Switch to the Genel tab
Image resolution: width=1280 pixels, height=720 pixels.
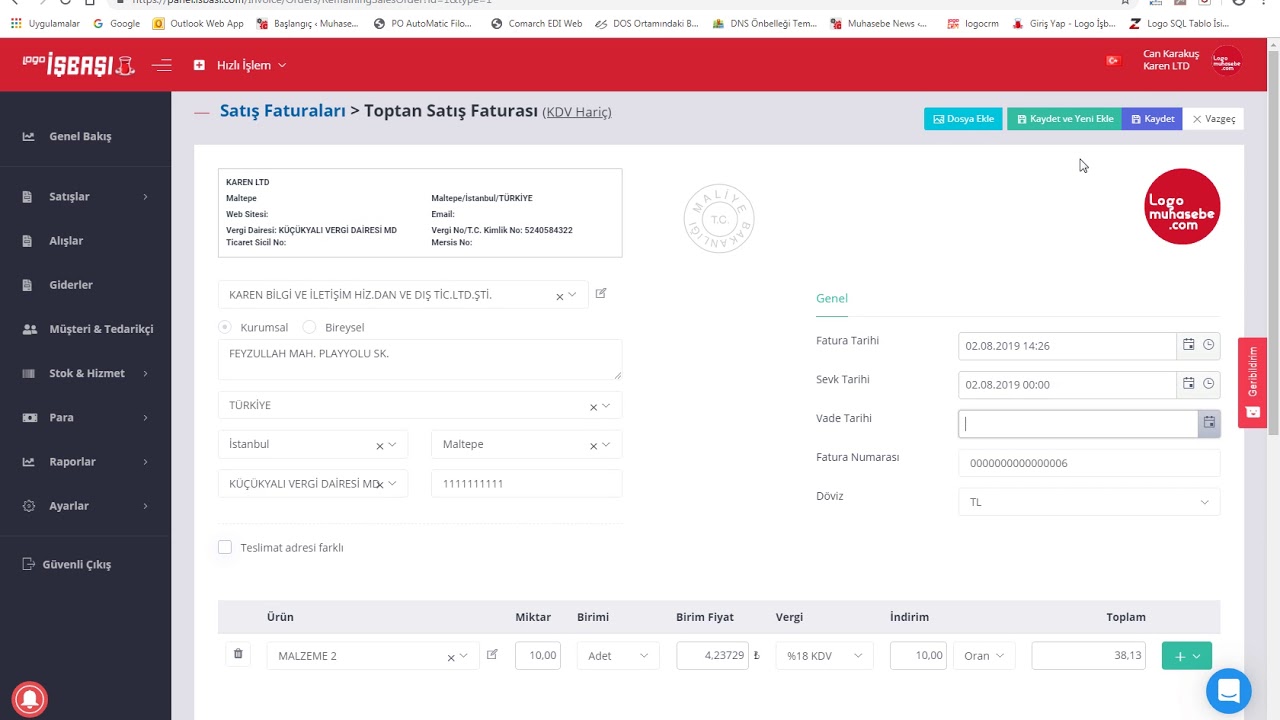tap(832, 298)
